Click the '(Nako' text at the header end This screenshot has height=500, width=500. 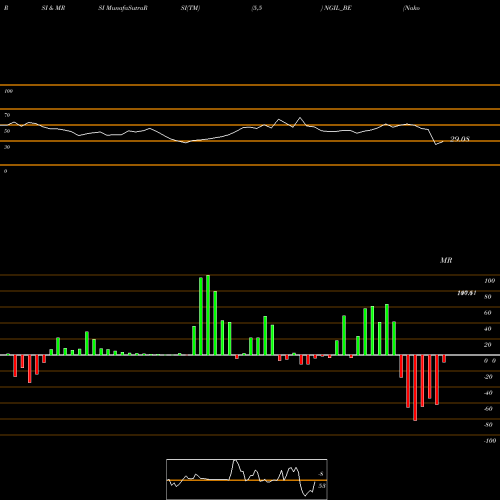tap(411, 8)
